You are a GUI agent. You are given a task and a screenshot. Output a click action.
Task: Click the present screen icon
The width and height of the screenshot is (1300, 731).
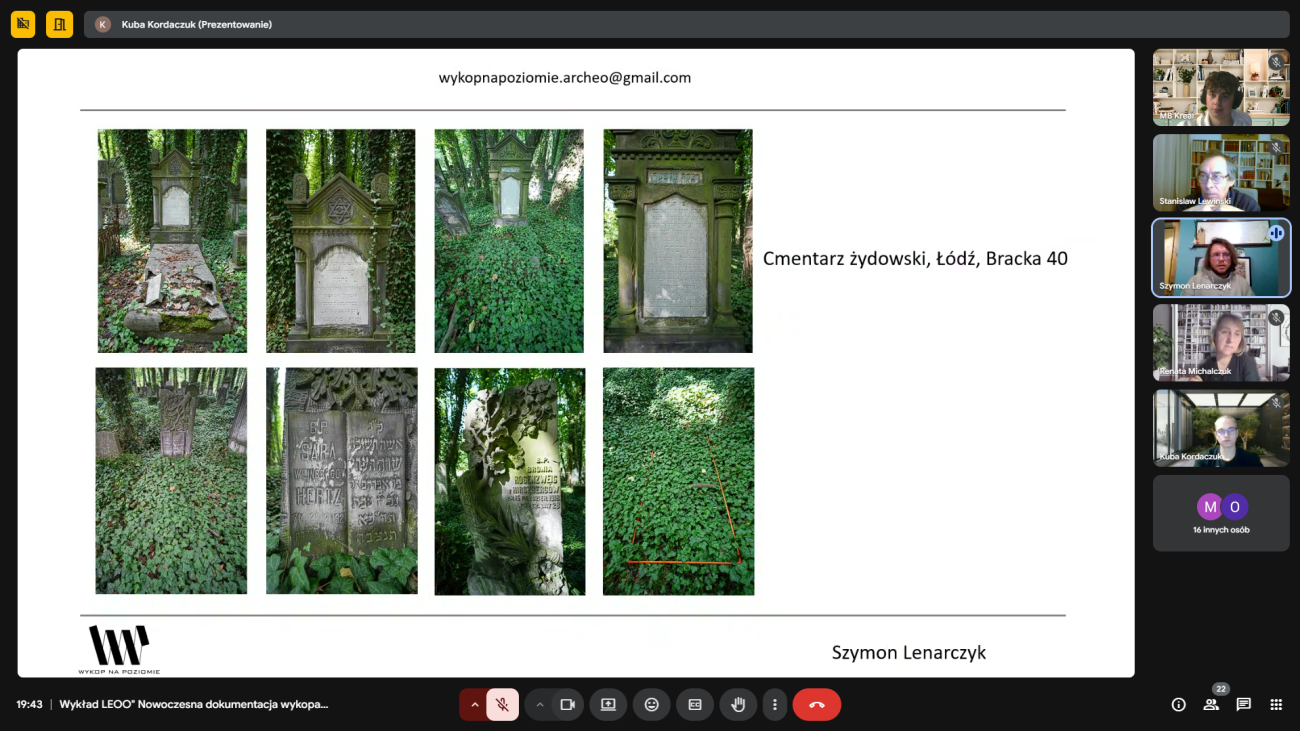coord(608,705)
